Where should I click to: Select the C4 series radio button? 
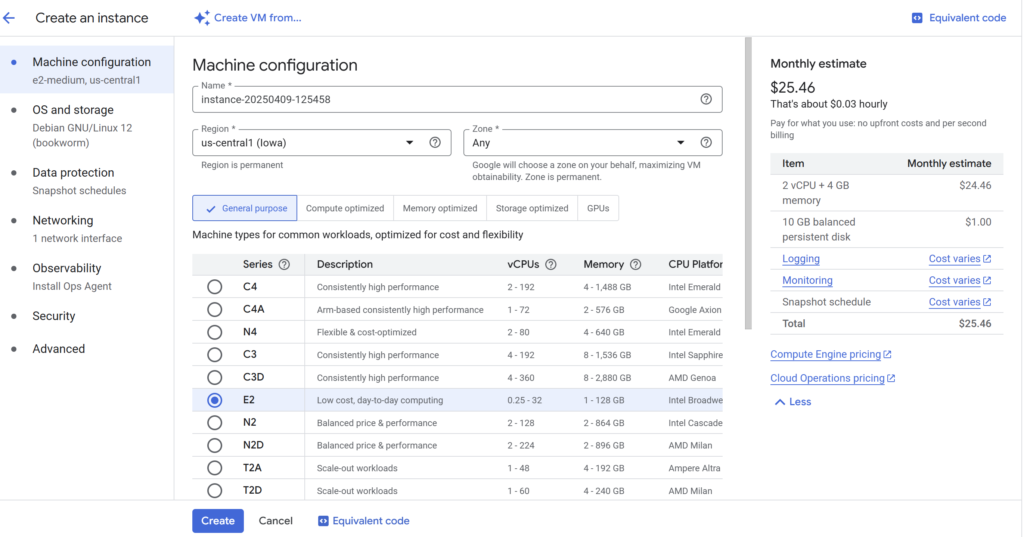215,287
